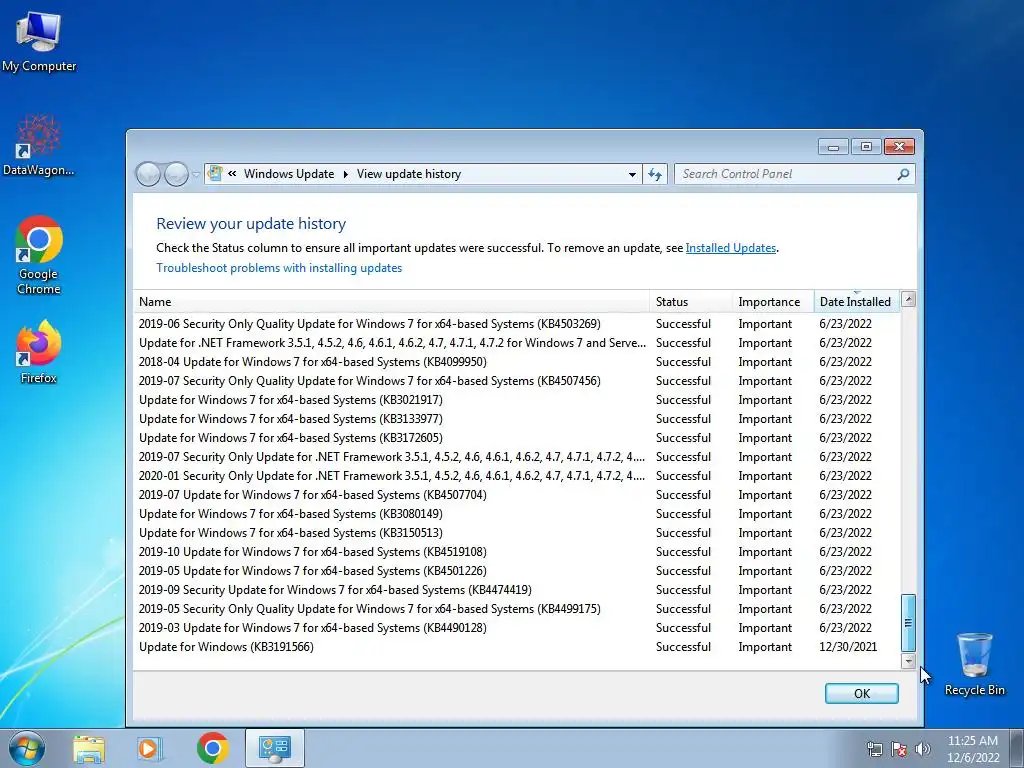Open Chrome from the taskbar
Image resolution: width=1024 pixels, height=768 pixels.
212,748
